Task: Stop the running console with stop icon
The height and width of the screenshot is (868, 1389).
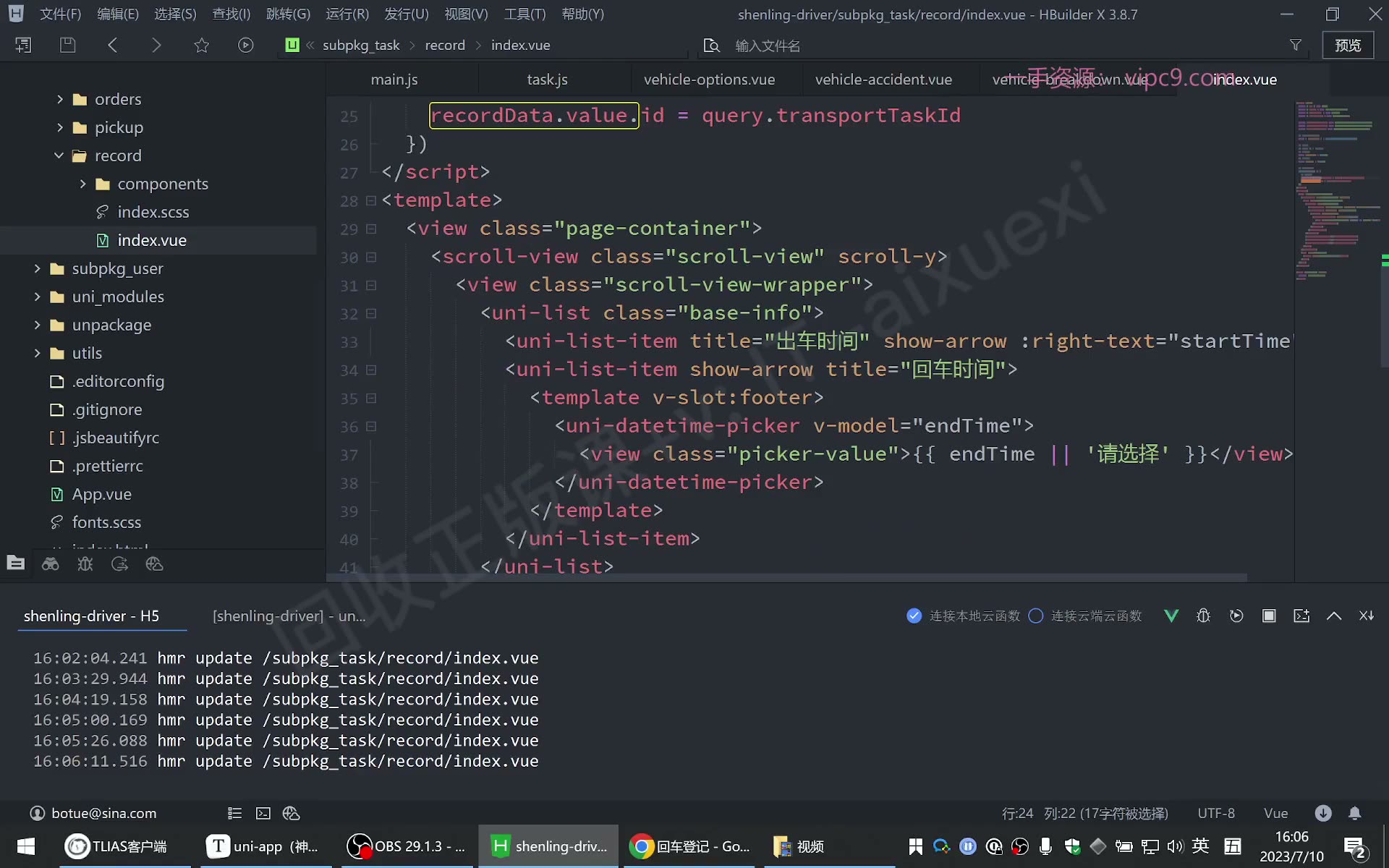Action: pyautogui.click(x=1269, y=616)
